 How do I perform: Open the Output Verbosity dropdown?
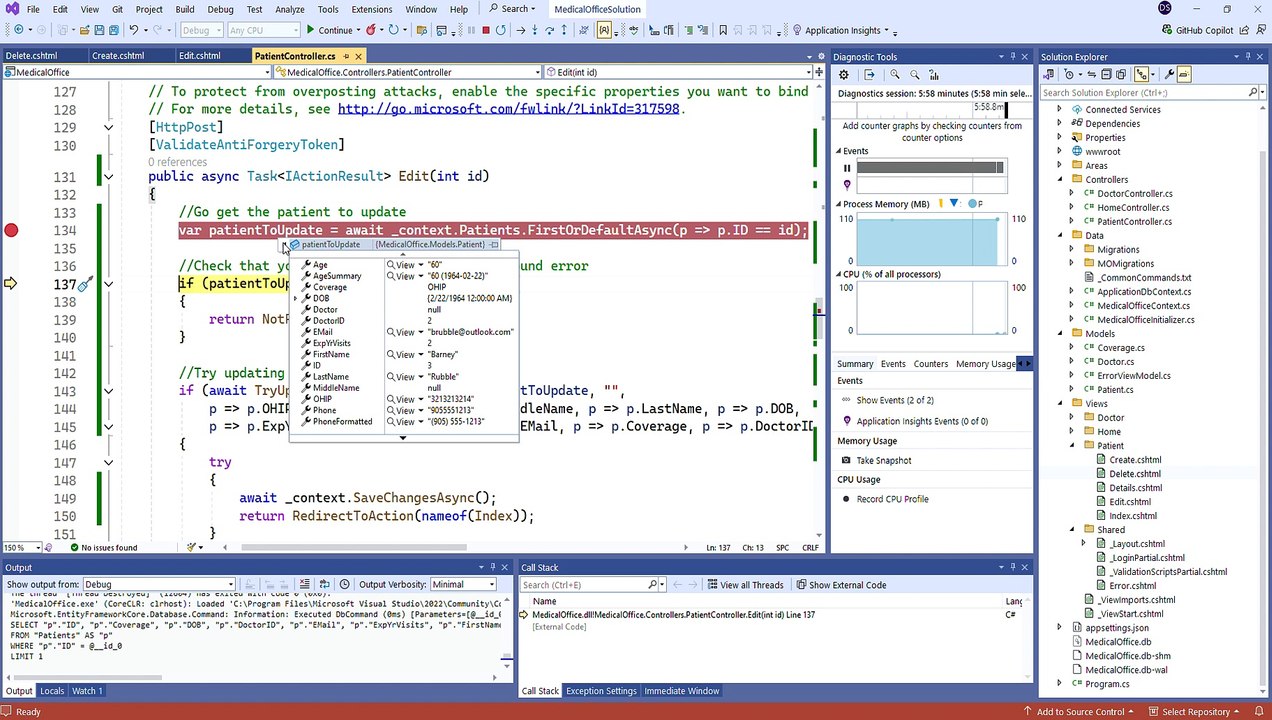pos(463,585)
